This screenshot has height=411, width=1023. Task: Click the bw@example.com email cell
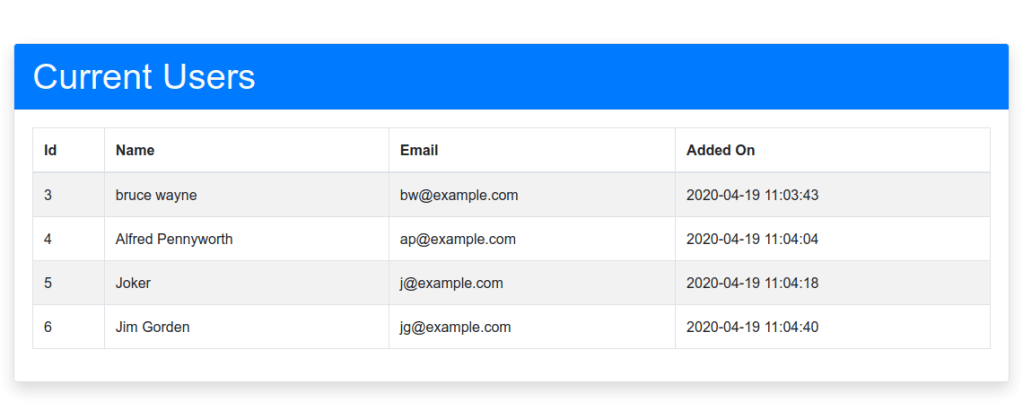click(x=459, y=195)
